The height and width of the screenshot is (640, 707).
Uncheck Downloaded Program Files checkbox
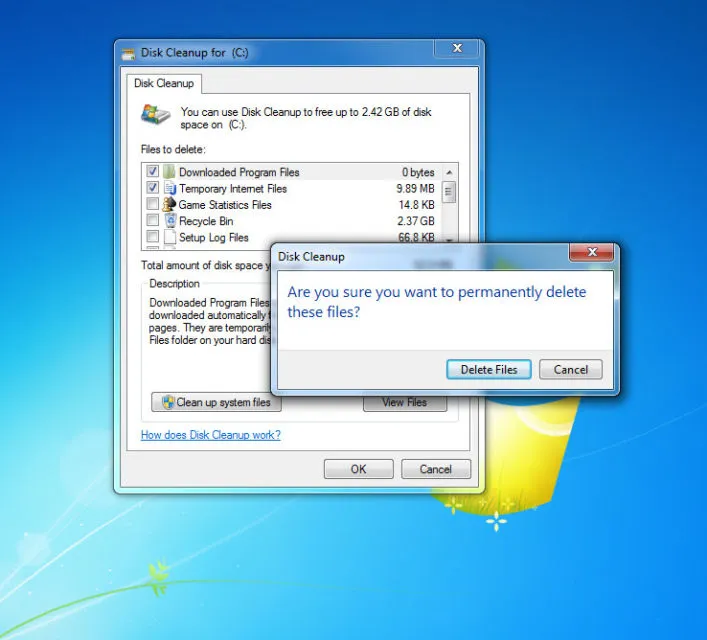click(x=152, y=171)
